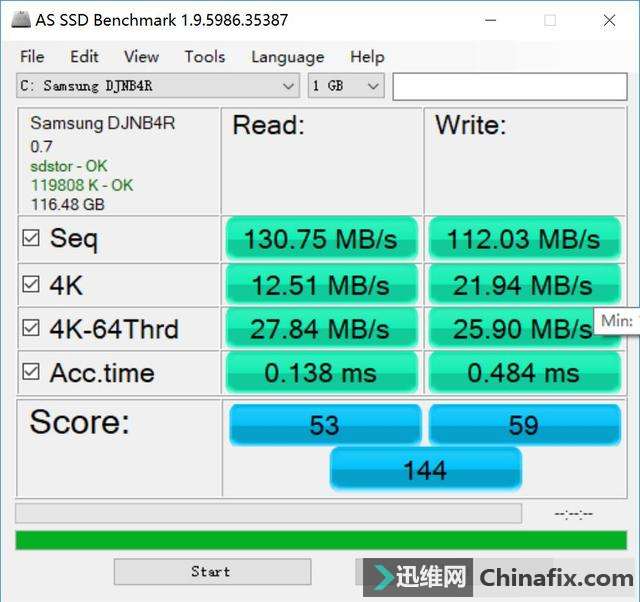Open the Language menu
The height and width of the screenshot is (602, 640).
[x=288, y=57]
